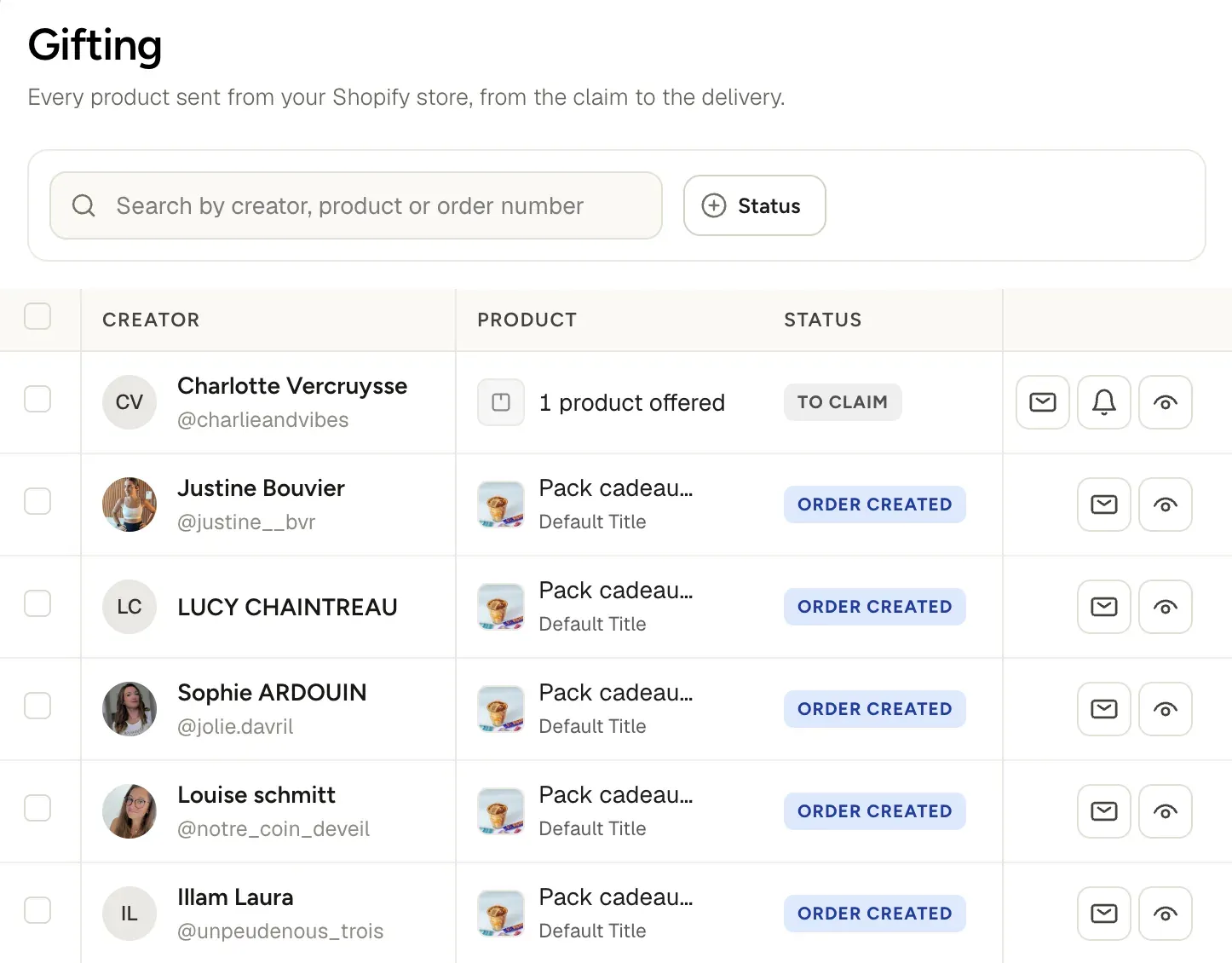Image resolution: width=1232 pixels, height=963 pixels.
Task: Click product image in Sophie ARDOUIN row
Action: (501, 709)
